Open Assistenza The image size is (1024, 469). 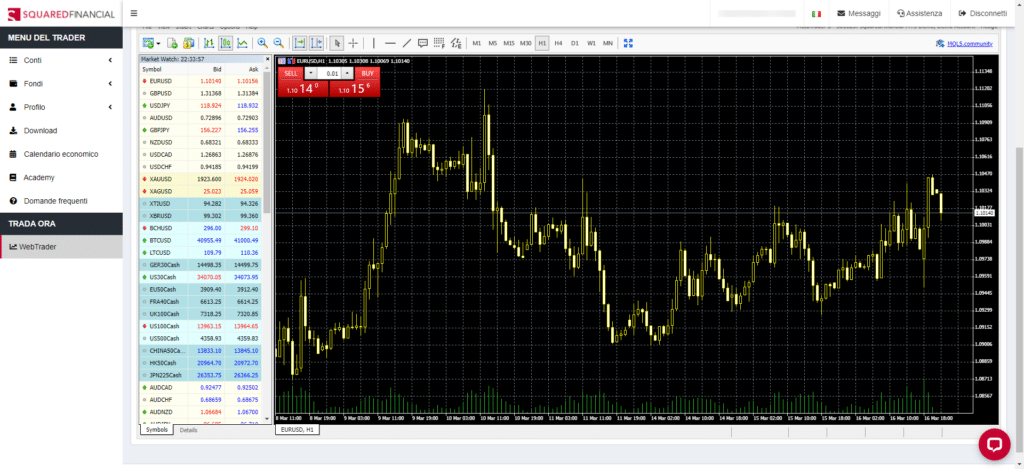pyautogui.click(x=920, y=13)
